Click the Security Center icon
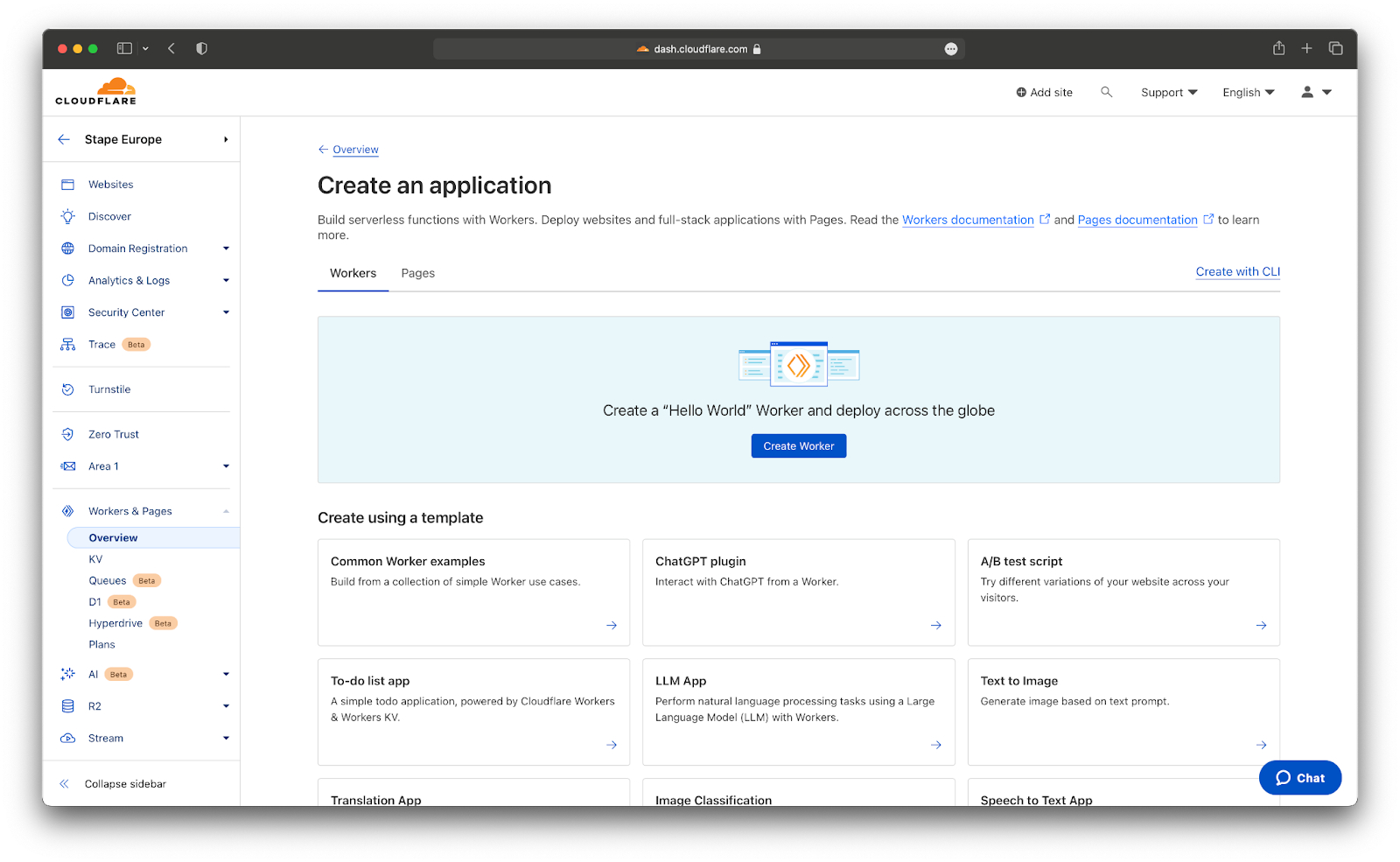The width and height of the screenshot is (1400, 862). 67,312
